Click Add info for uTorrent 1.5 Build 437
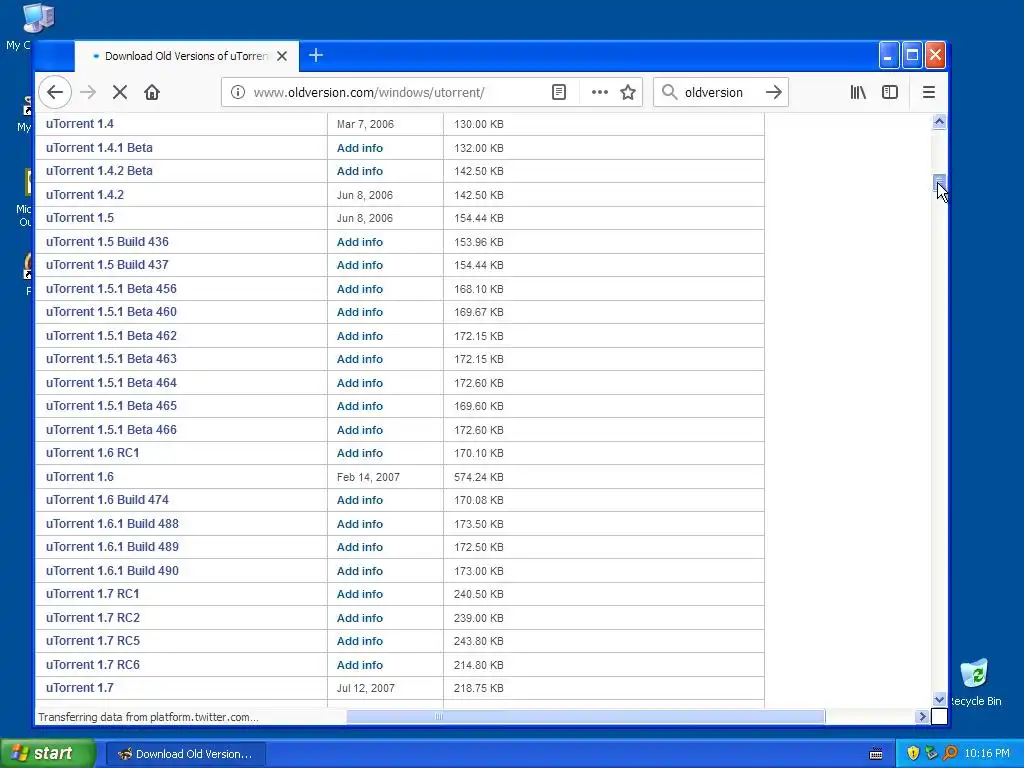 360,265
